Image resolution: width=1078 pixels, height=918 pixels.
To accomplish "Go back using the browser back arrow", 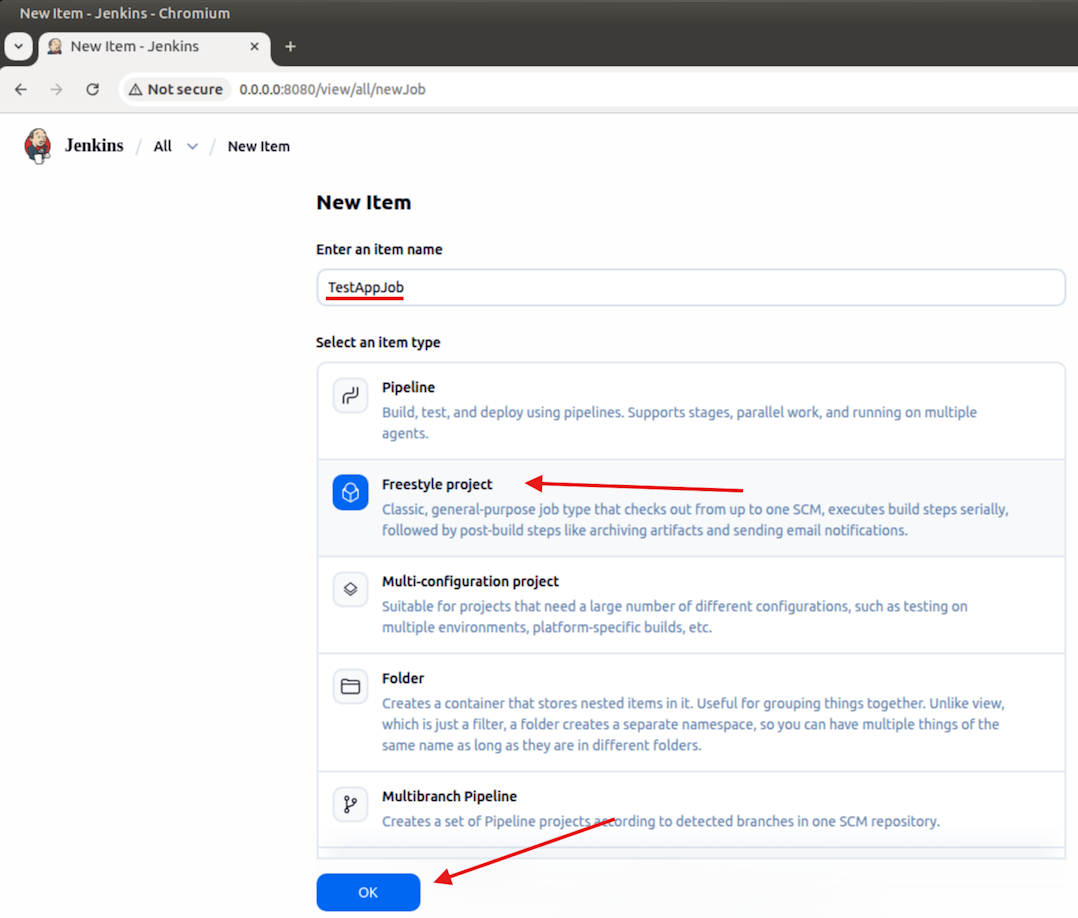I will [21, 89].
